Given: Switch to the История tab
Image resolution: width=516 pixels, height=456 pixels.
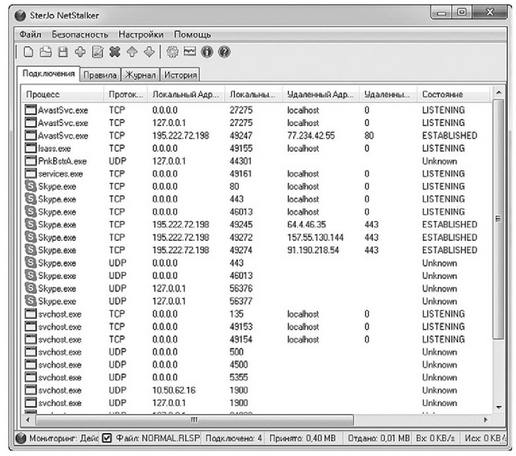Looking at the screenshot, I should [x=180, y=75].
